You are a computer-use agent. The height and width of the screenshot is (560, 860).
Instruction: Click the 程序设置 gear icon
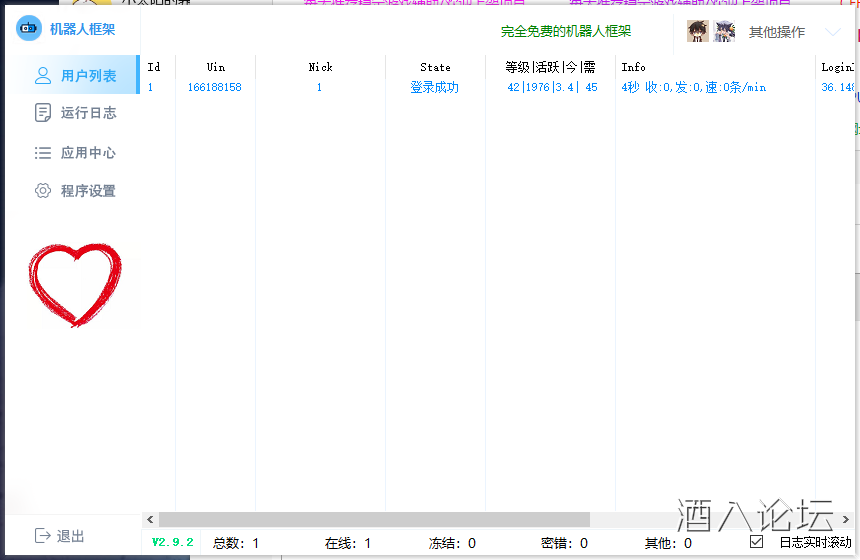pos(43,191)
